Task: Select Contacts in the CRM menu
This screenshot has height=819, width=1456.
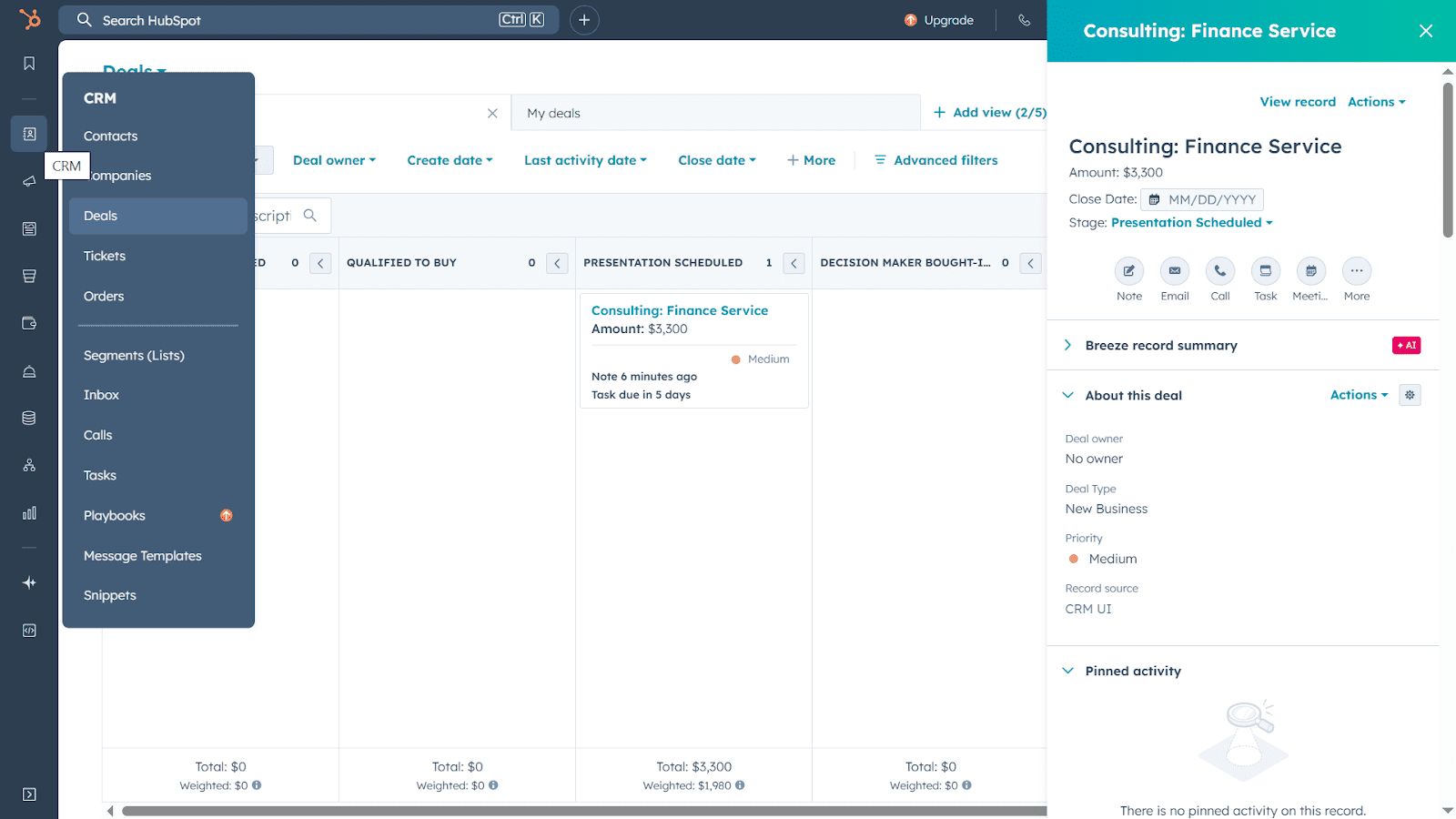Action: 111,136
